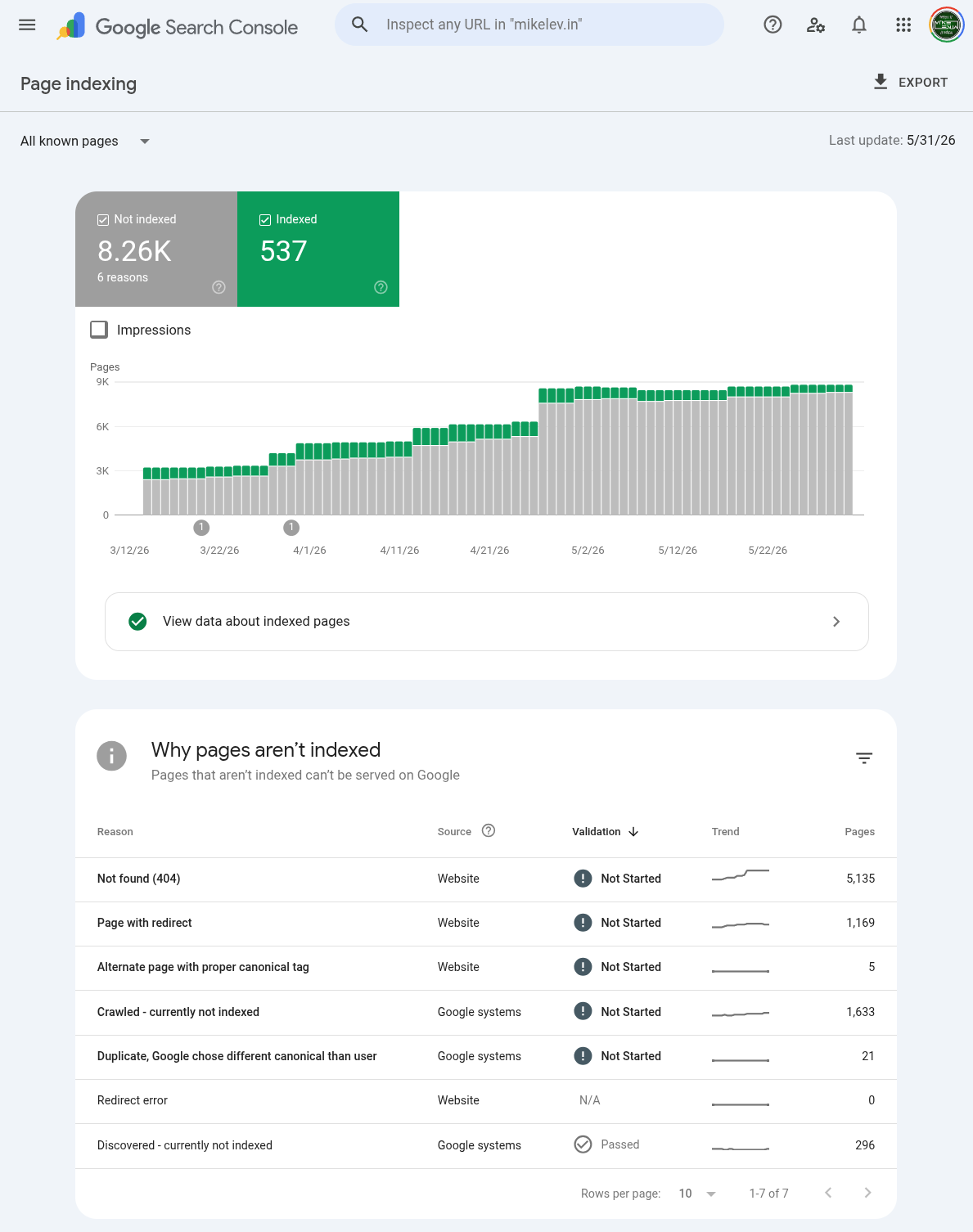This screenshot has height=1232, width=973.
Task: Click the green checkmark on indexed pages row
Action: pyautogui.click(x=137, y=622)
